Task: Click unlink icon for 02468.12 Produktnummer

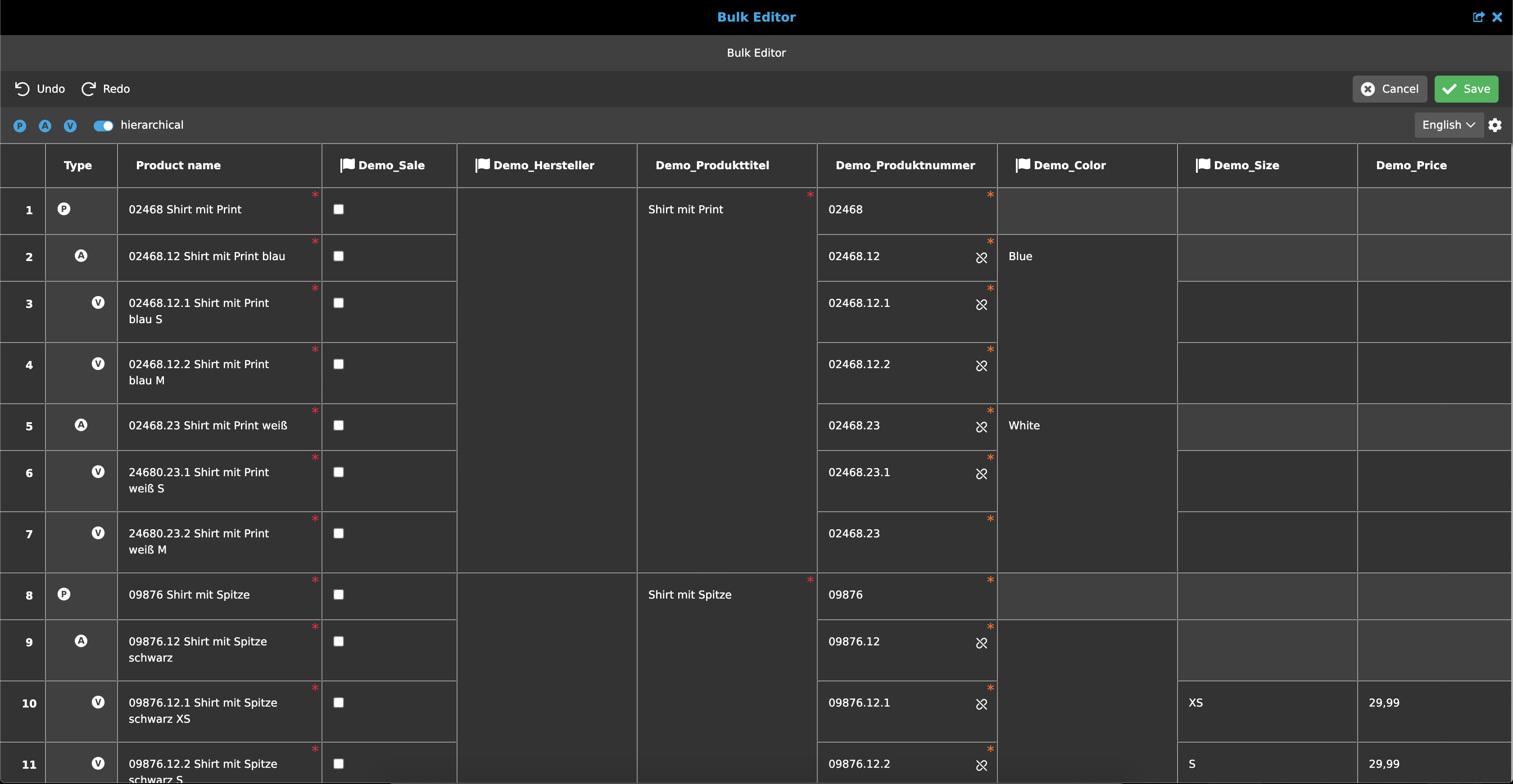Action: click(981, 257)
